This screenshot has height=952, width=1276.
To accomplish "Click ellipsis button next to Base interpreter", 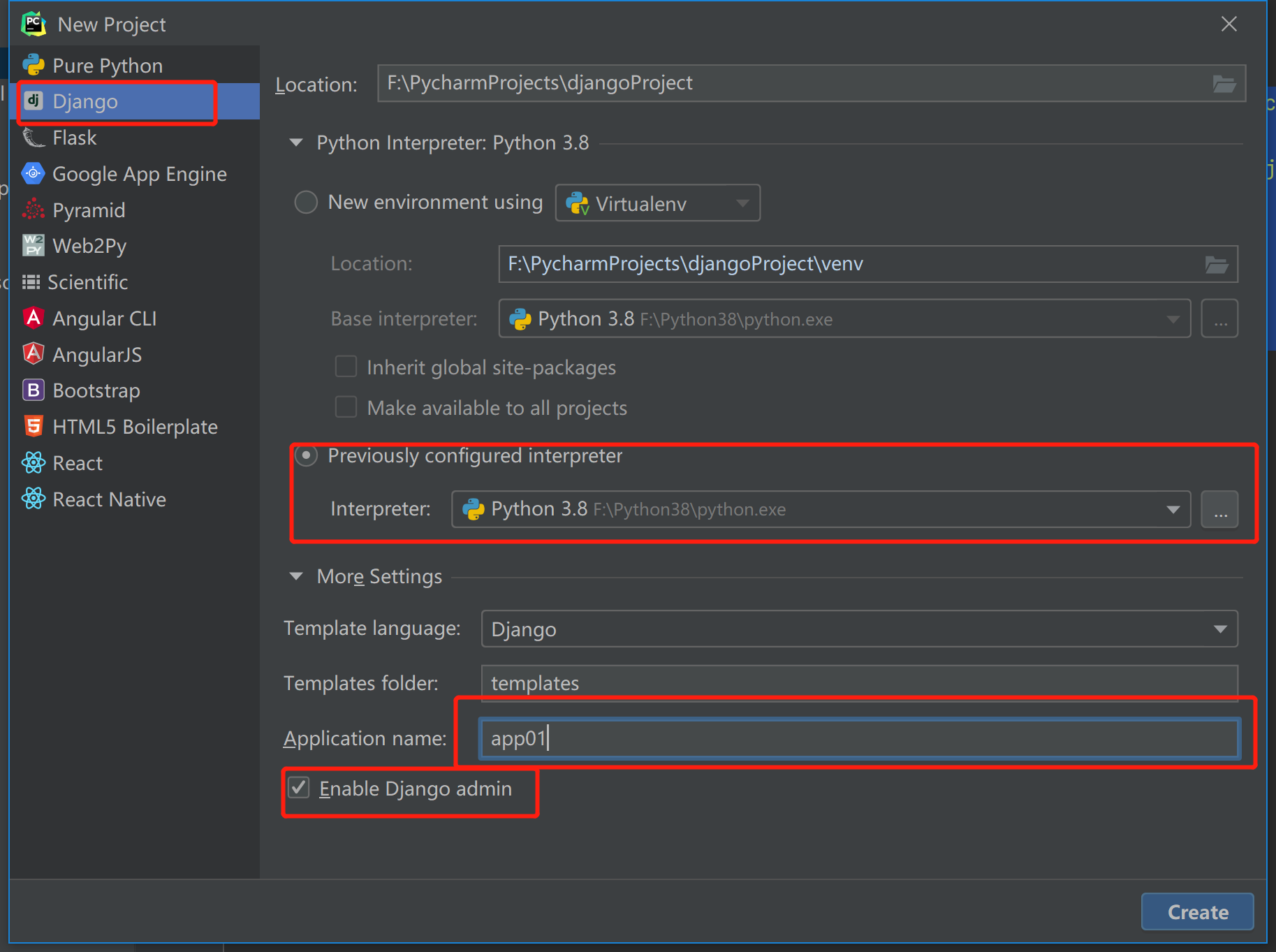I will (x=1219, y=319).
